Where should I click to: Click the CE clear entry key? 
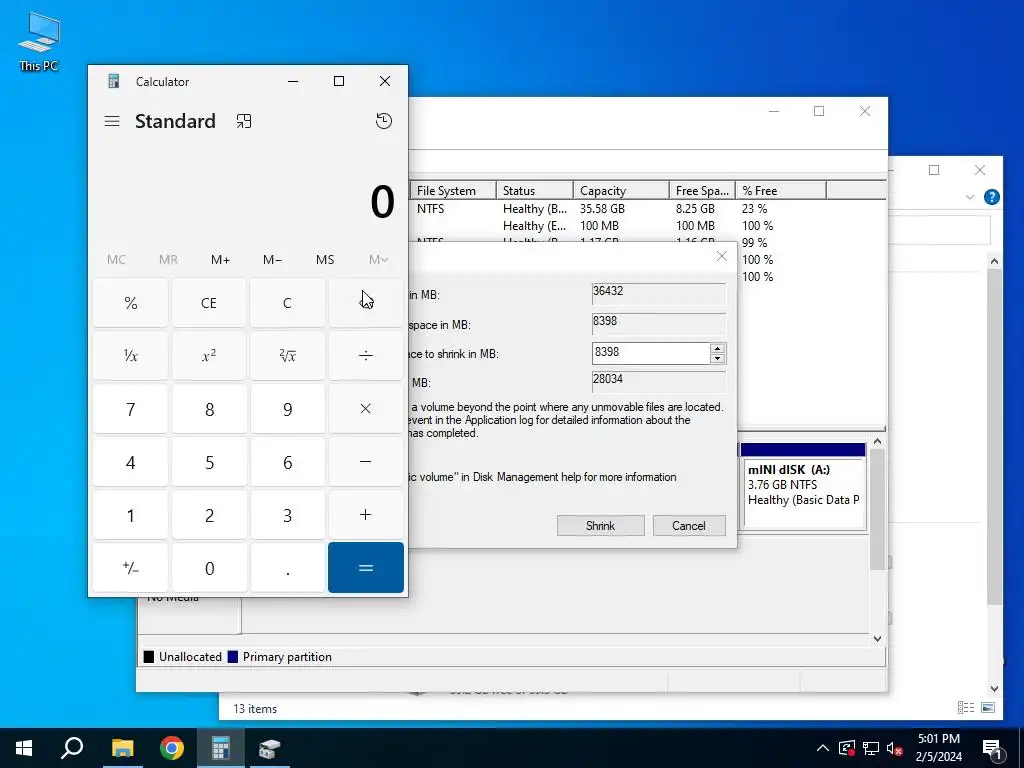pyautogui.click(x=209, y=302)
